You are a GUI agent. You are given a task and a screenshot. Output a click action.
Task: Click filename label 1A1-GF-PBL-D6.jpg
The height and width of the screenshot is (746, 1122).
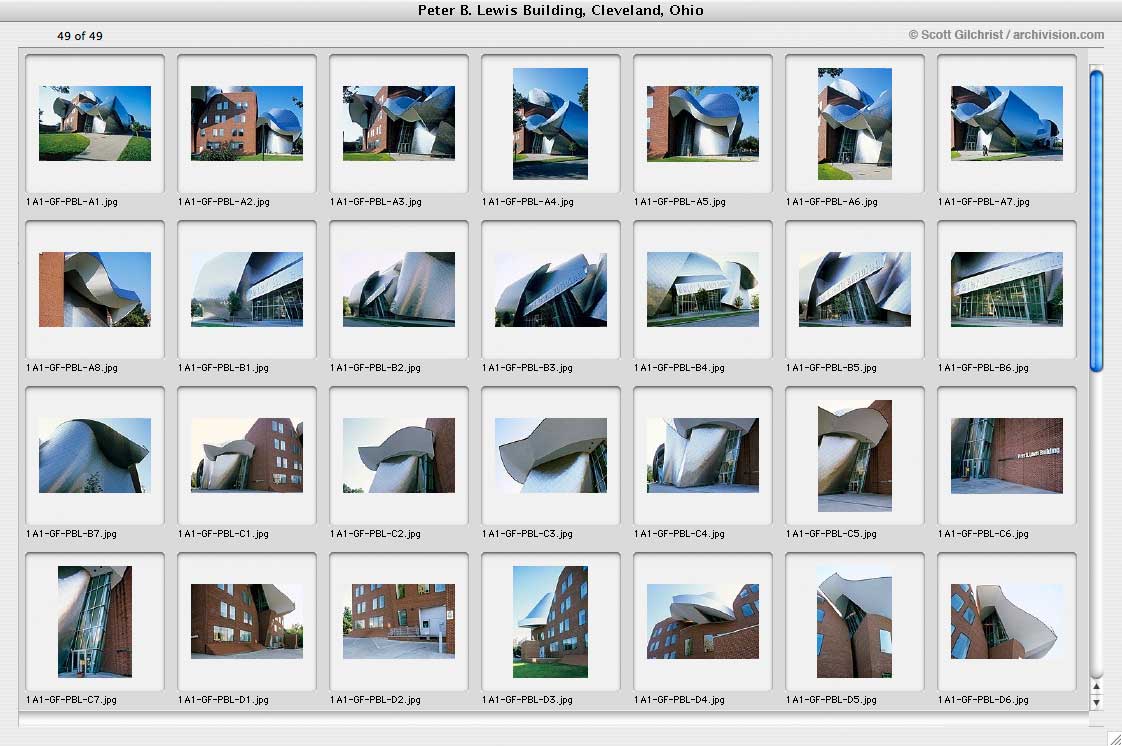(x=983, y=700)
